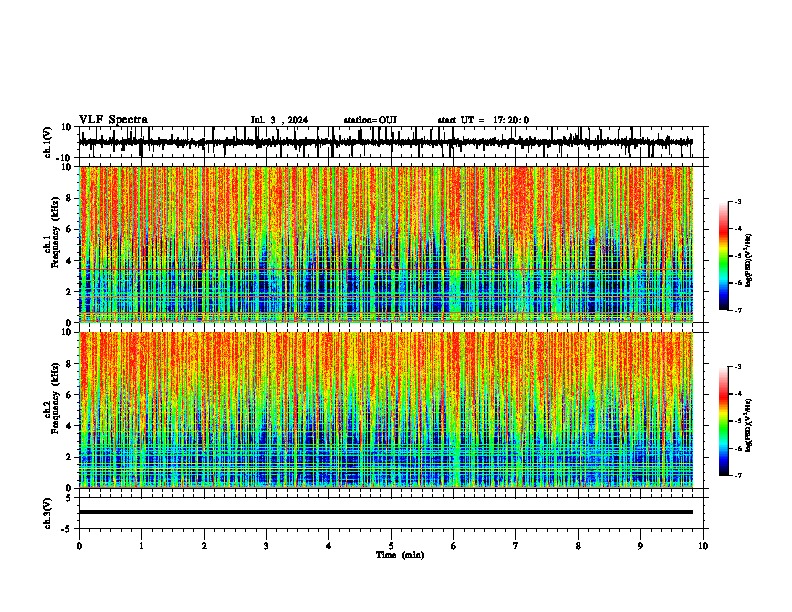
Task: Click the ch.1 "Frequency (kHz)" axis label
Action: point(56,232)
